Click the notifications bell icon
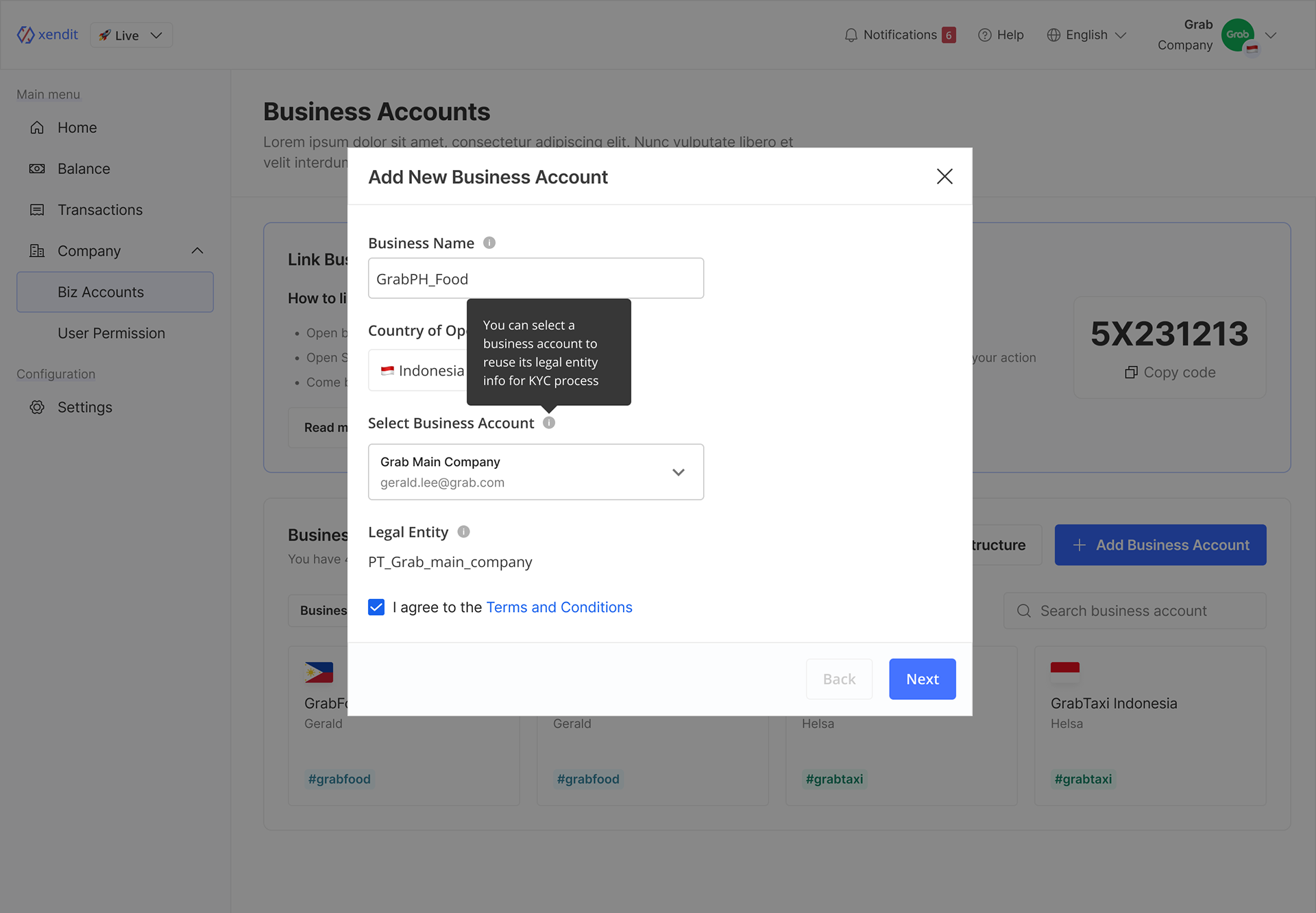Viewport: 1316px width, 913px height. coord(851,35)
